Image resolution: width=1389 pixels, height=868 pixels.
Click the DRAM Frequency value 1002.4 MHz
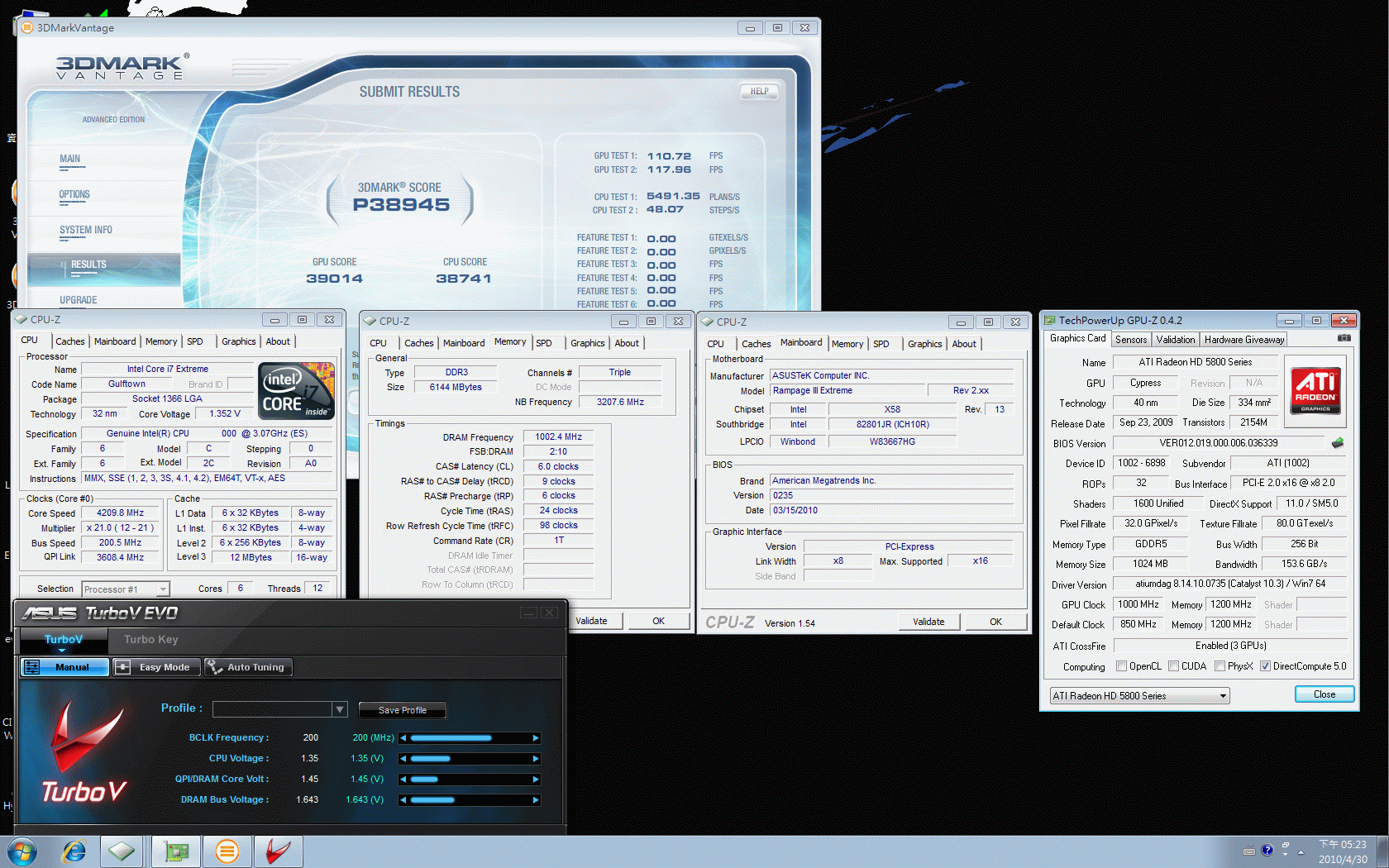[559, 437]
